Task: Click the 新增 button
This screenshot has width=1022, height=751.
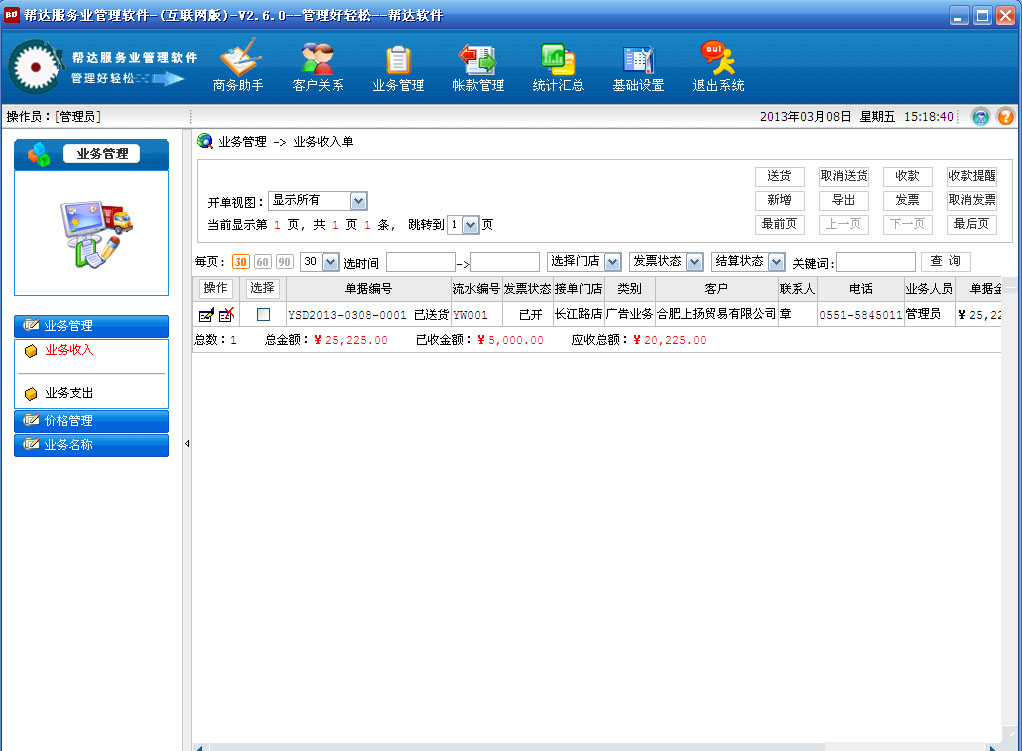Action: tap(779, 200)
